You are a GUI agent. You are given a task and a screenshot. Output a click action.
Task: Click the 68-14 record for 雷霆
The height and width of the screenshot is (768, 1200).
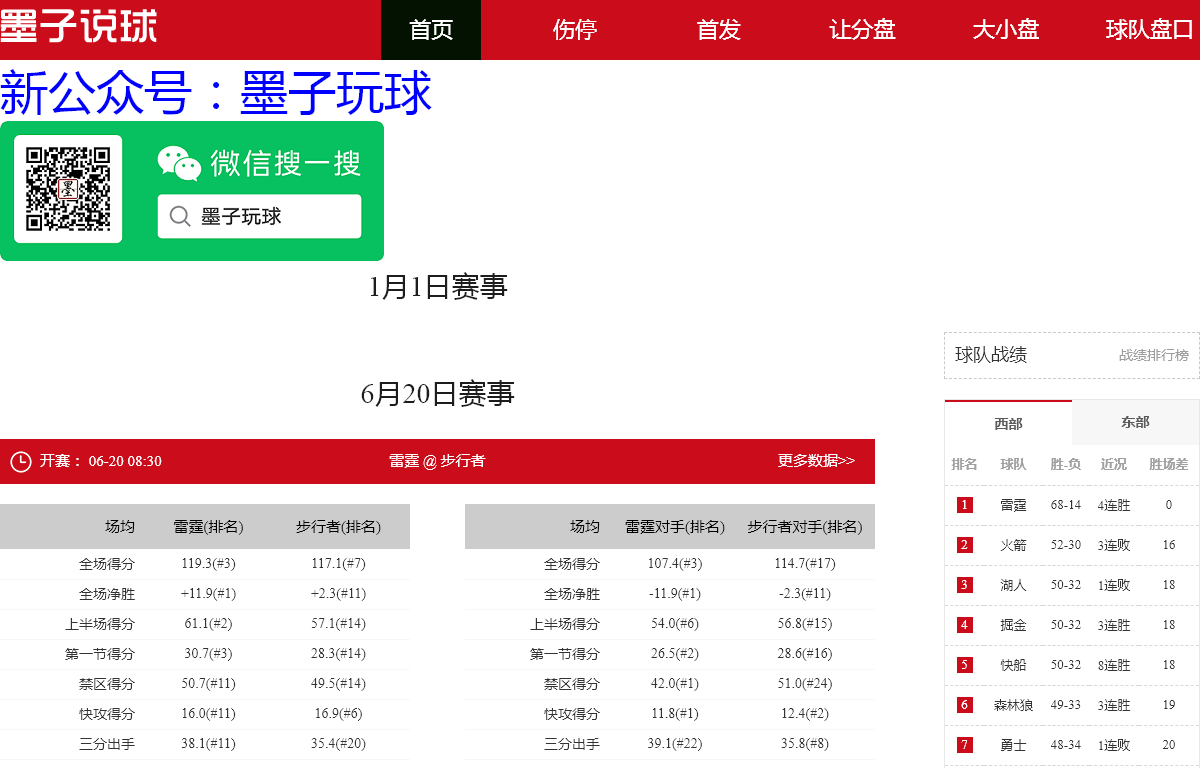(x=1065, y=505)
